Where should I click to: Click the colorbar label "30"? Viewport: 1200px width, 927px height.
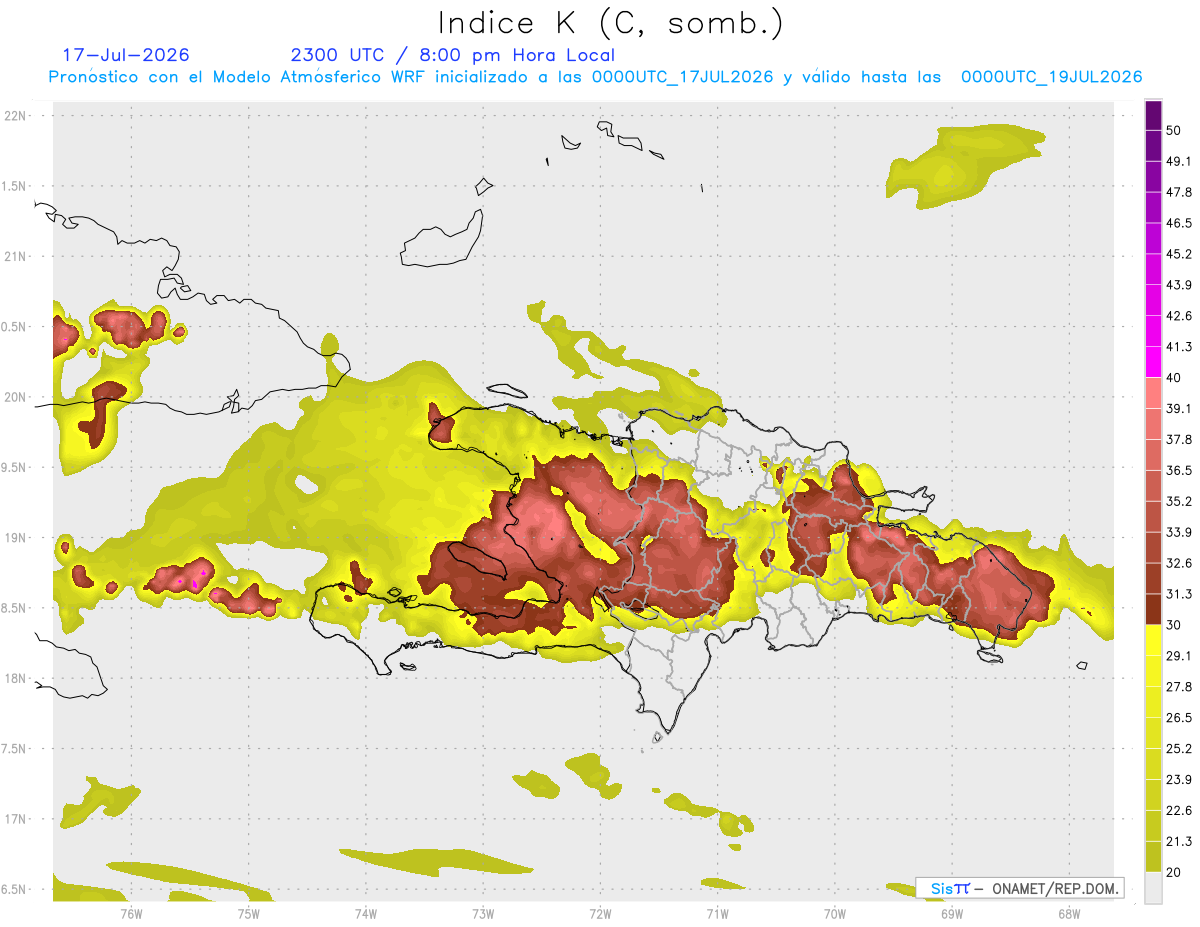click(x=1174, y=625)
